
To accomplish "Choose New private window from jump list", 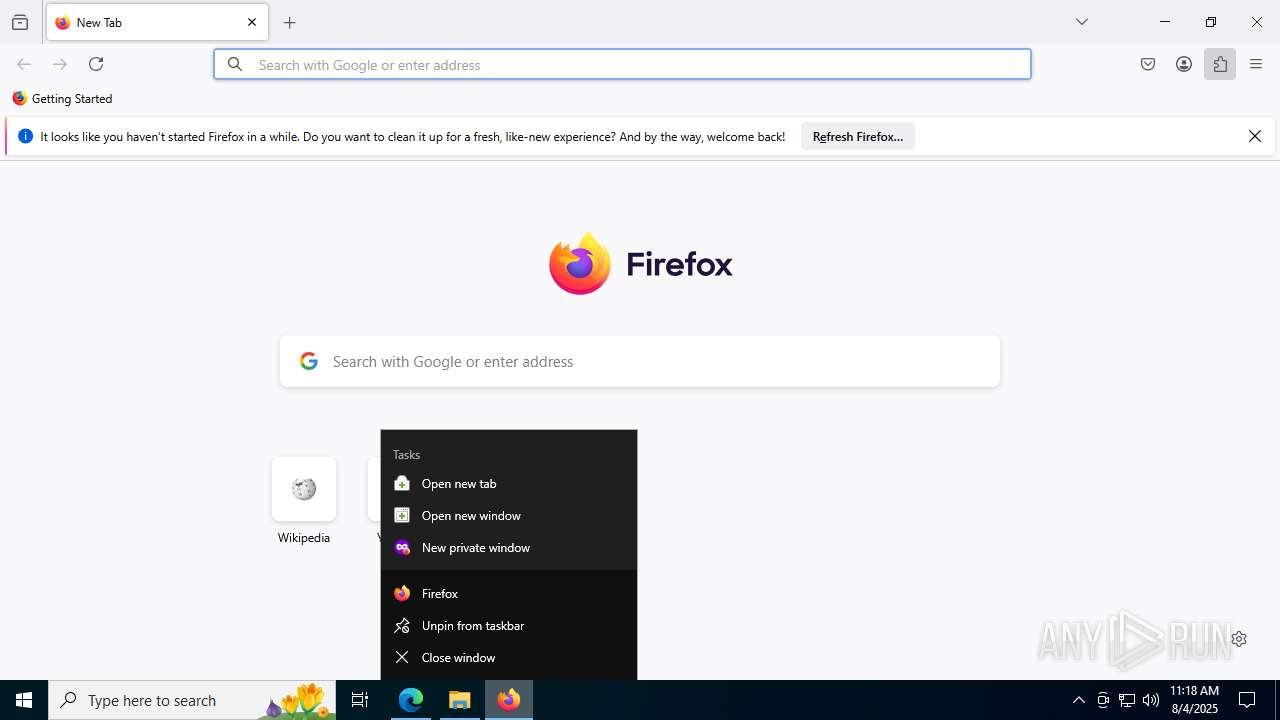I will [x=509, y=548].
